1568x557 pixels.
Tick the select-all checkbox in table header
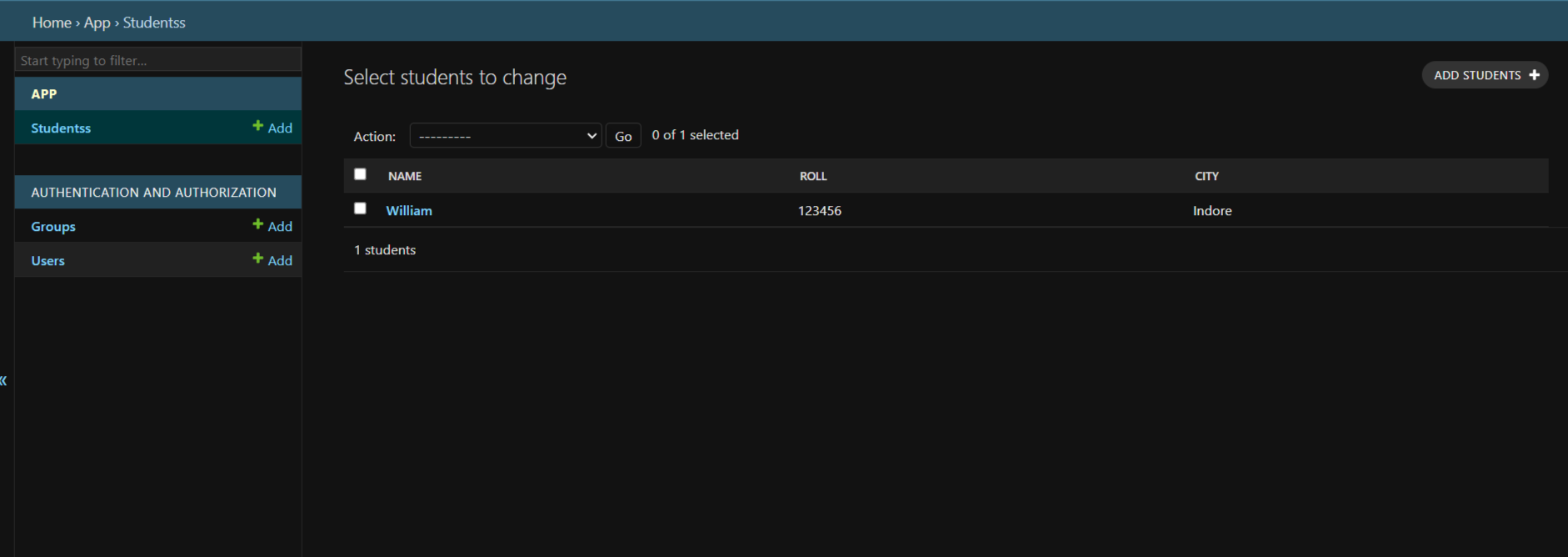pos(360,174)
